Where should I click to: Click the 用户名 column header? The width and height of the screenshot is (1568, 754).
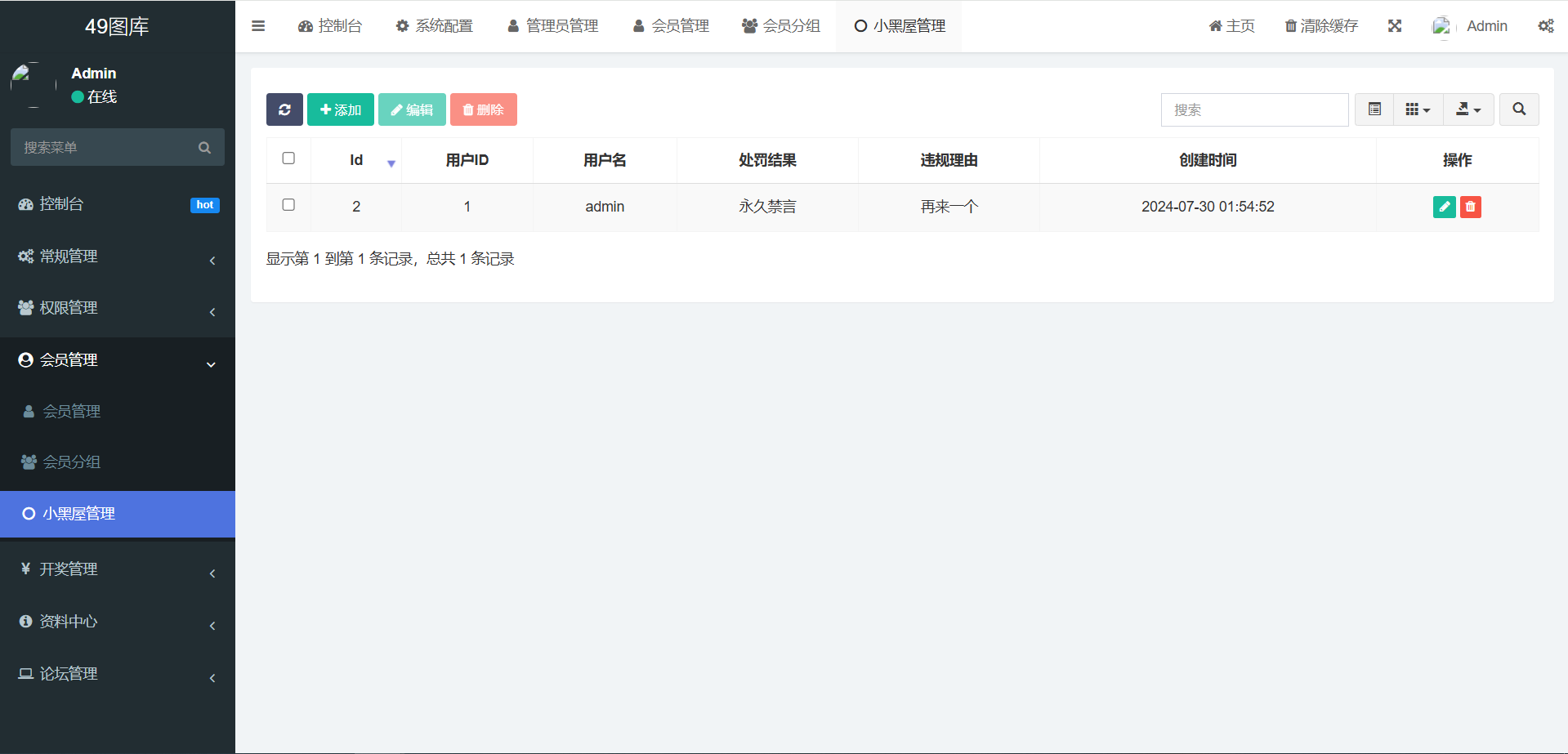point(605,160)
